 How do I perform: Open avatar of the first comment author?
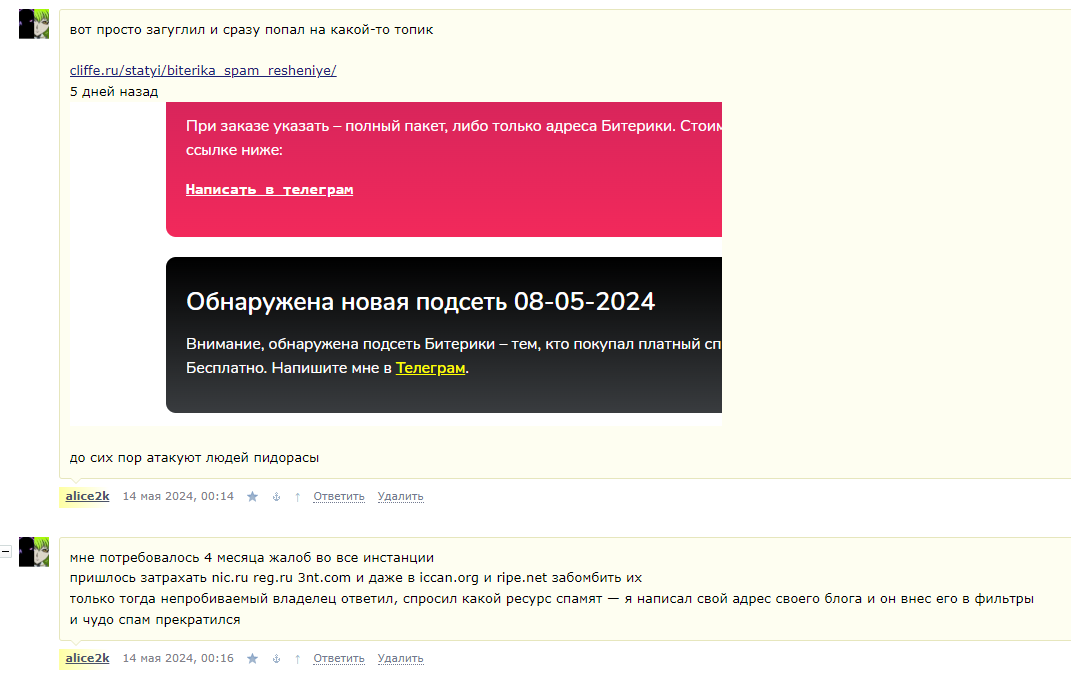click(34, 25)
